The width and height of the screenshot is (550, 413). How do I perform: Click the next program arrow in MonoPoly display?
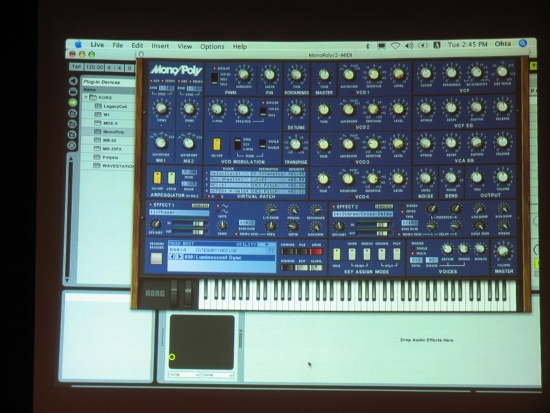(x=179, y=257)
